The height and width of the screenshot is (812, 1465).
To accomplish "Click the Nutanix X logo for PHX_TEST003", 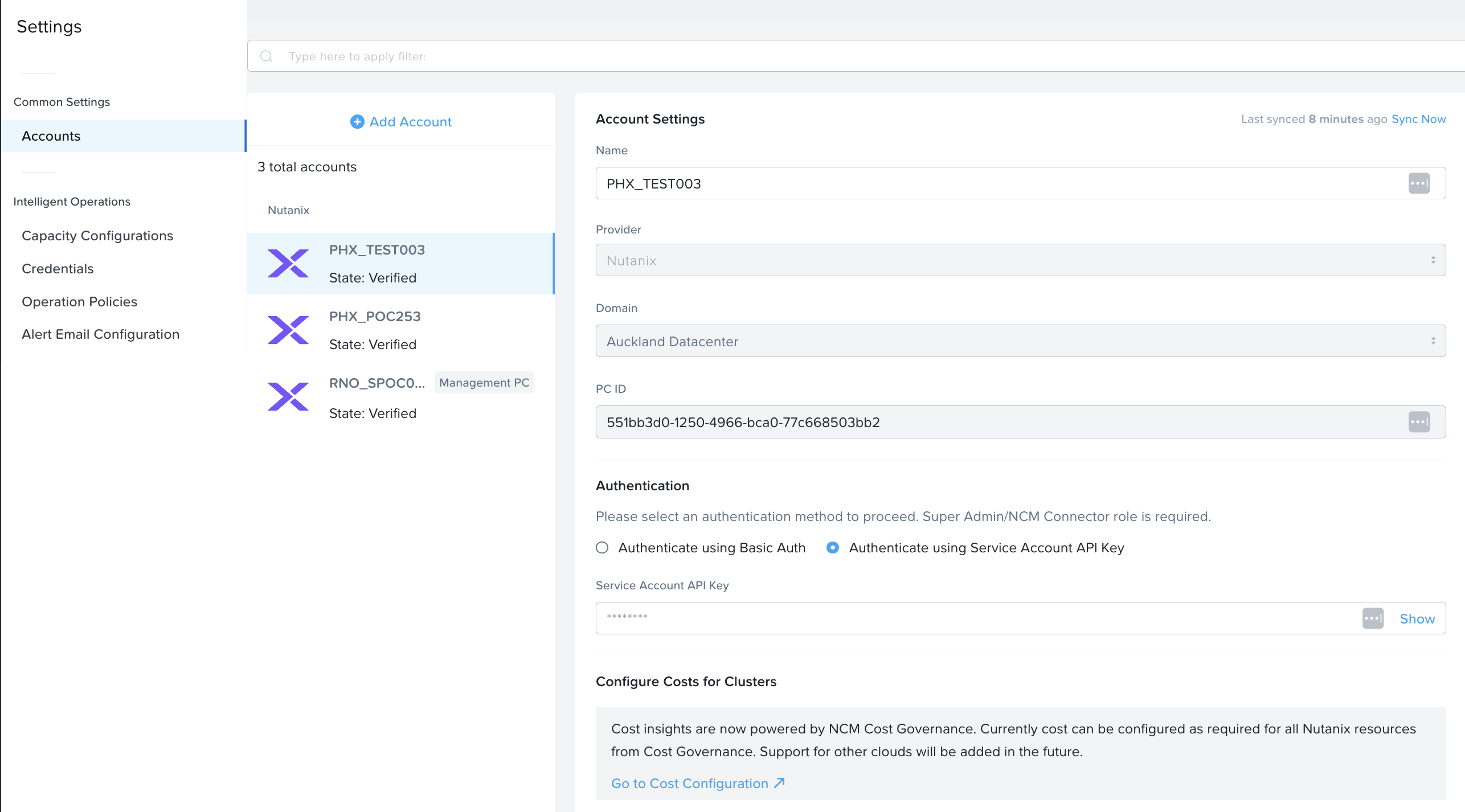I will point(288,264).
